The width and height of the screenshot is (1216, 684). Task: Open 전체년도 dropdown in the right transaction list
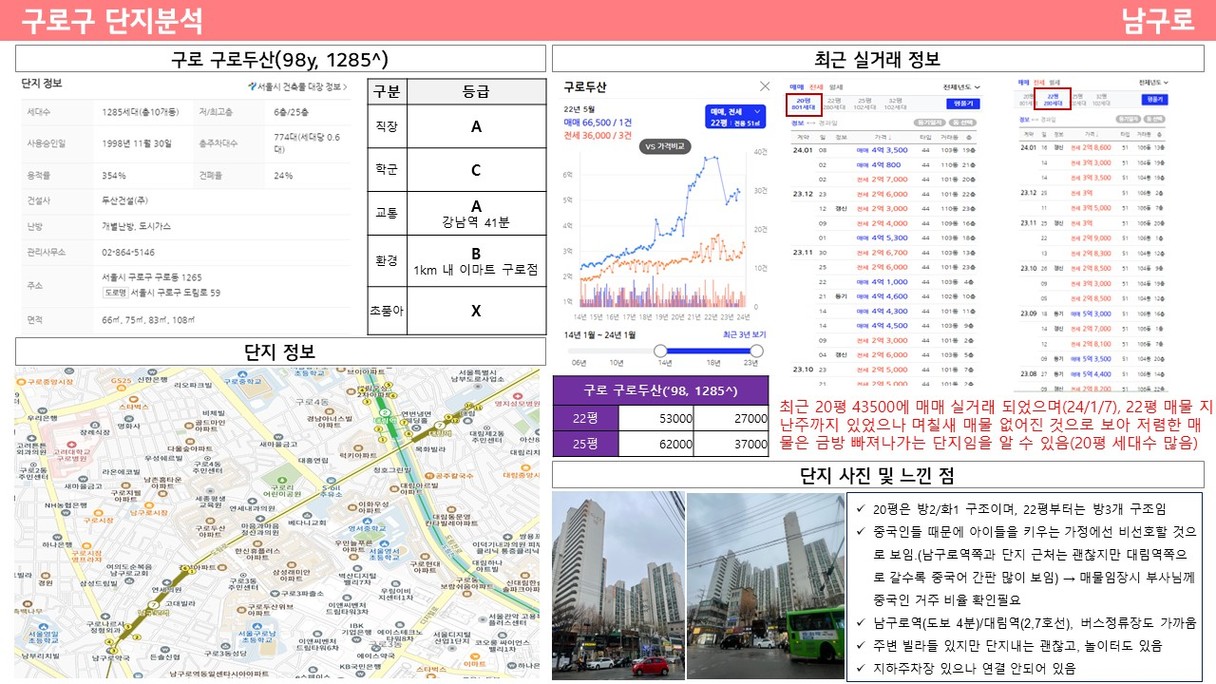coord(1154,83)
